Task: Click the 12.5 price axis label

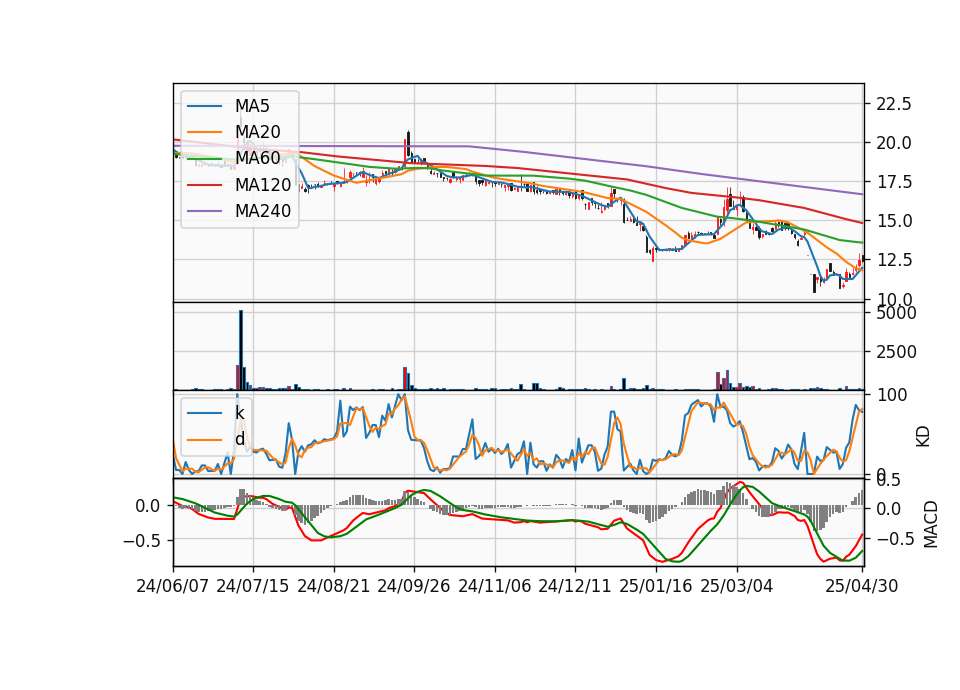Action: (x=894, y=260)
